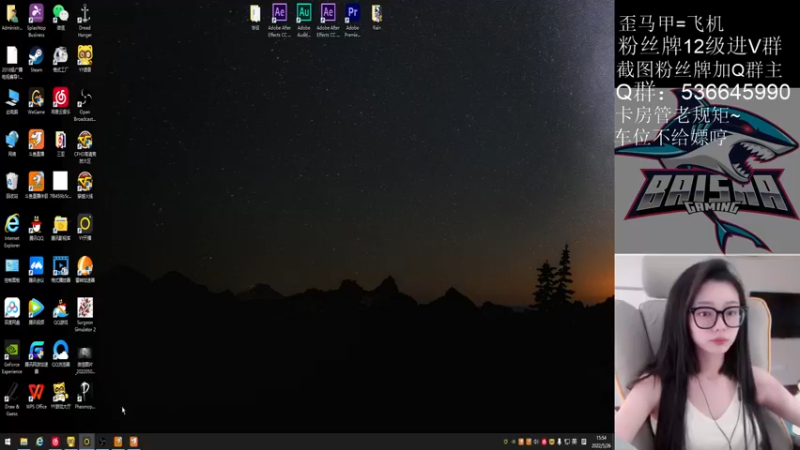
Task: Open Internet Explorer in the taskbar
Action: (39, 442)
